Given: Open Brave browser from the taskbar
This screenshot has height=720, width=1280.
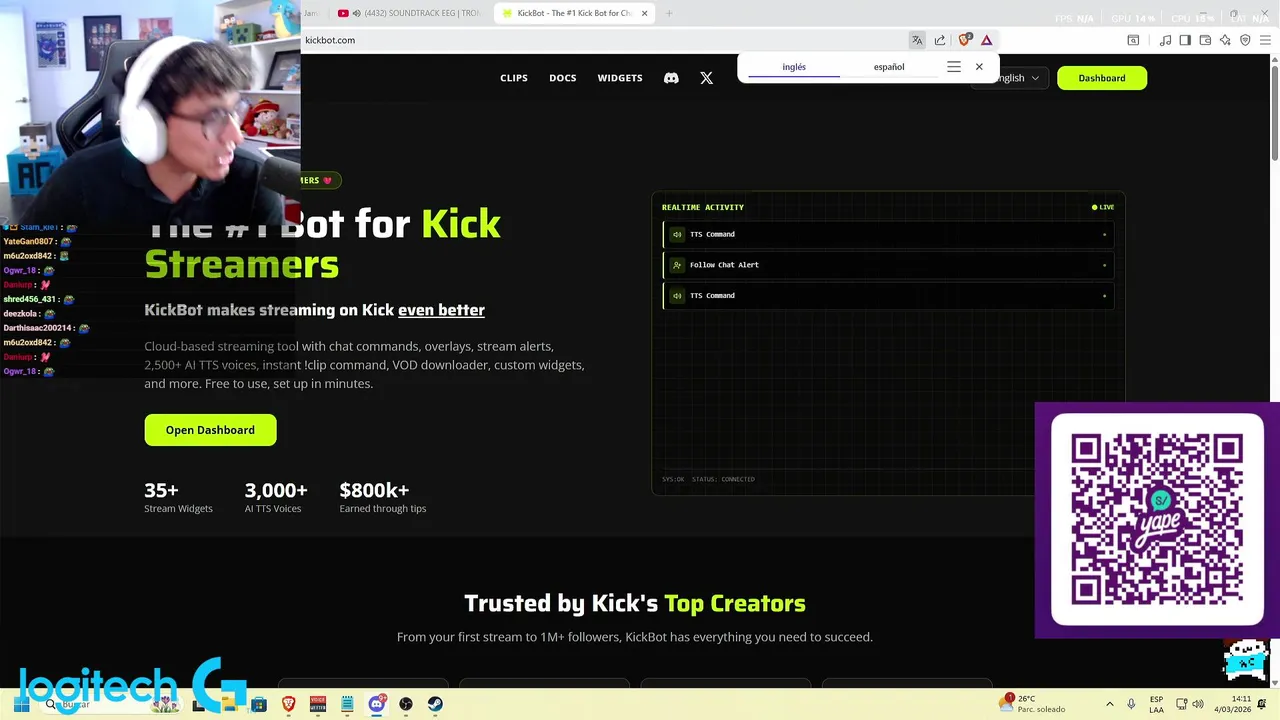Looking at the screenshot, I should pyautogui.click(x=288, y=704).
